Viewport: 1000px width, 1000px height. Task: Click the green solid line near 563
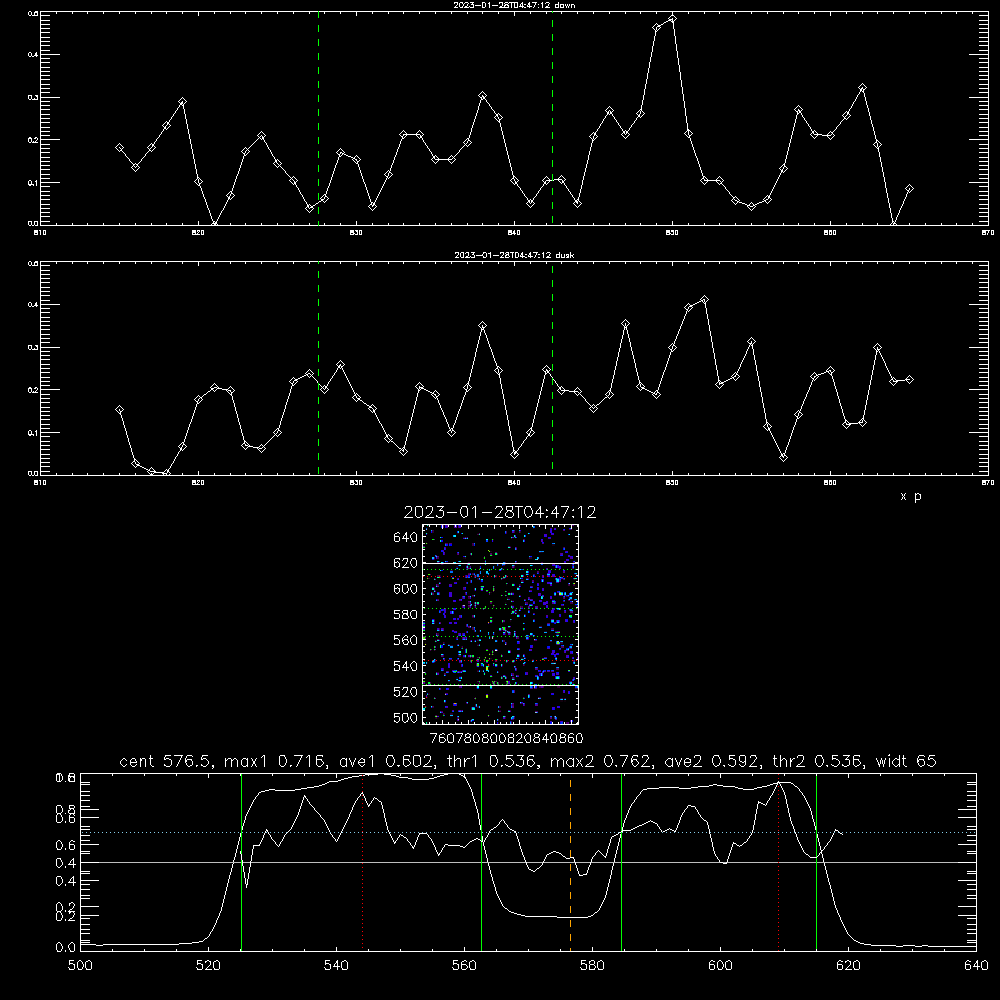pos(482,862)
